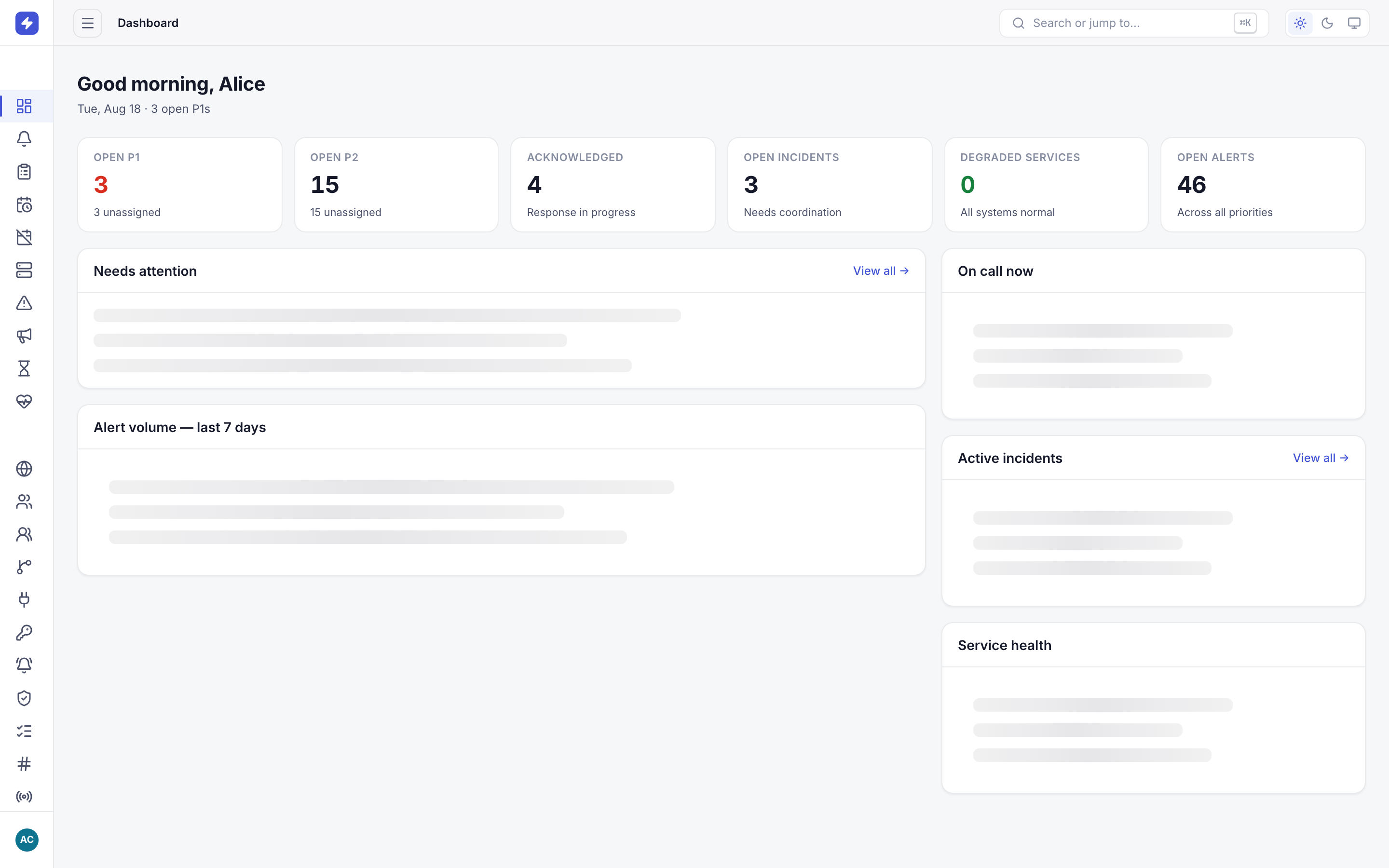
Task: Open the Open Incidents stat card
Action: coord(830,185)
